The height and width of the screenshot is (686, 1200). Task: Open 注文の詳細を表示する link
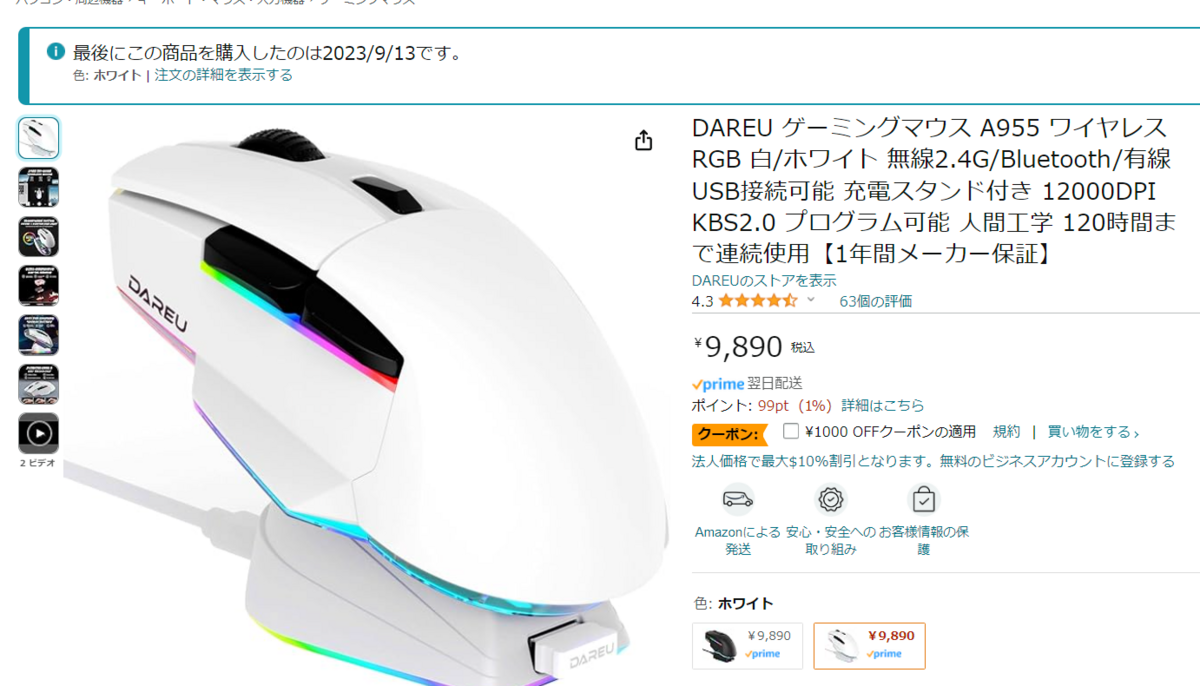pyautogui.click(x=224, y=75)
